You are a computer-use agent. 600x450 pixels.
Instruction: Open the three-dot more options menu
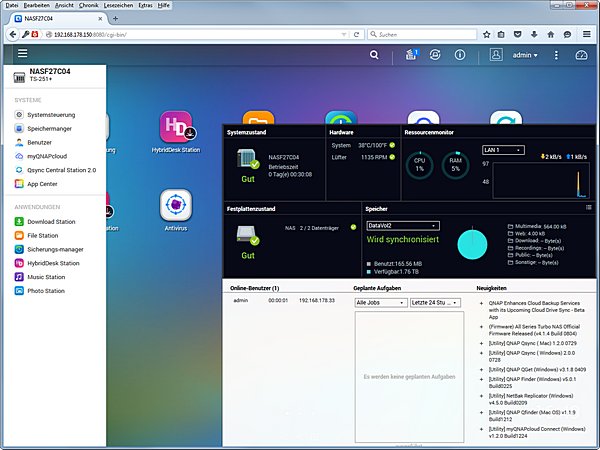click(556, 55)
